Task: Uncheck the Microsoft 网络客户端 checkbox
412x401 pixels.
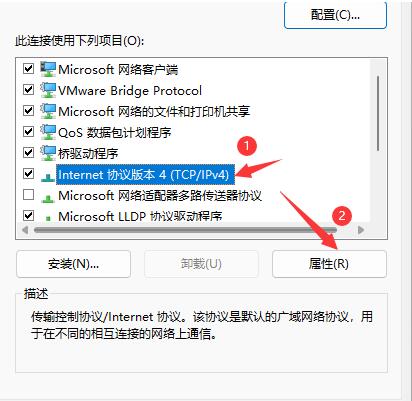Action: (x=28, y=69)
